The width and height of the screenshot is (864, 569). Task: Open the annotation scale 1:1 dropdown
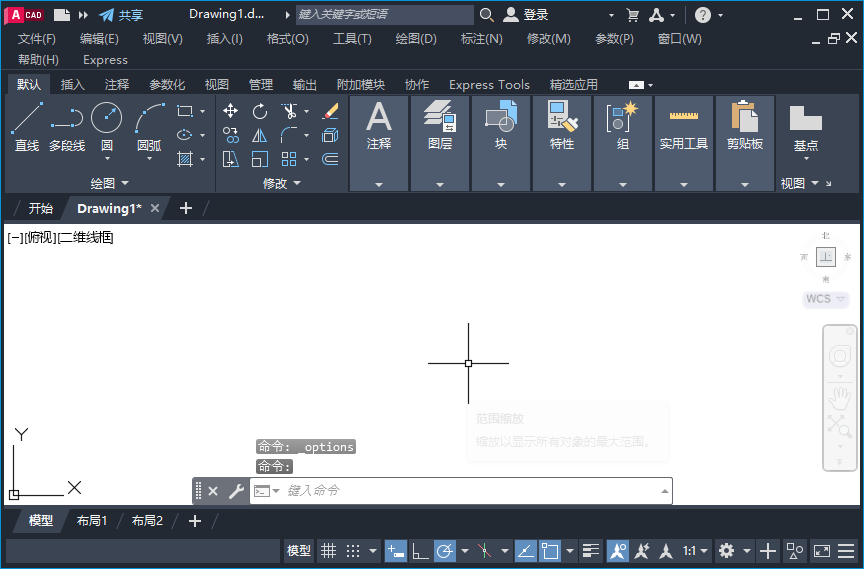click(x=695, y=550)
